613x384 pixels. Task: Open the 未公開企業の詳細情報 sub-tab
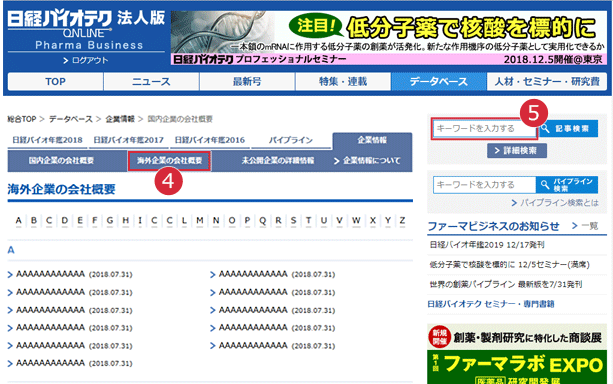point(278,161)
